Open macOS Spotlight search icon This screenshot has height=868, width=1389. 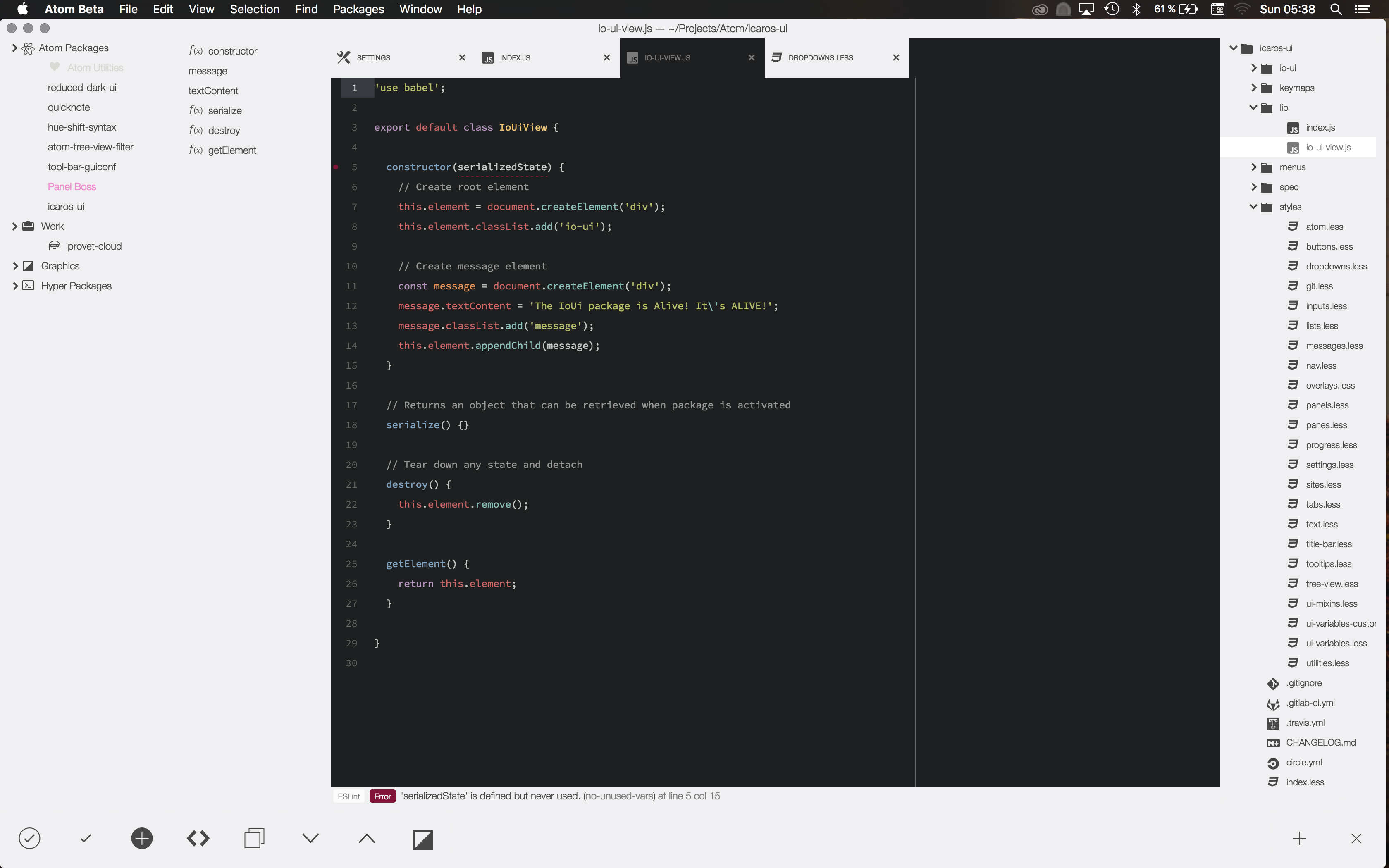[1336, 9]
